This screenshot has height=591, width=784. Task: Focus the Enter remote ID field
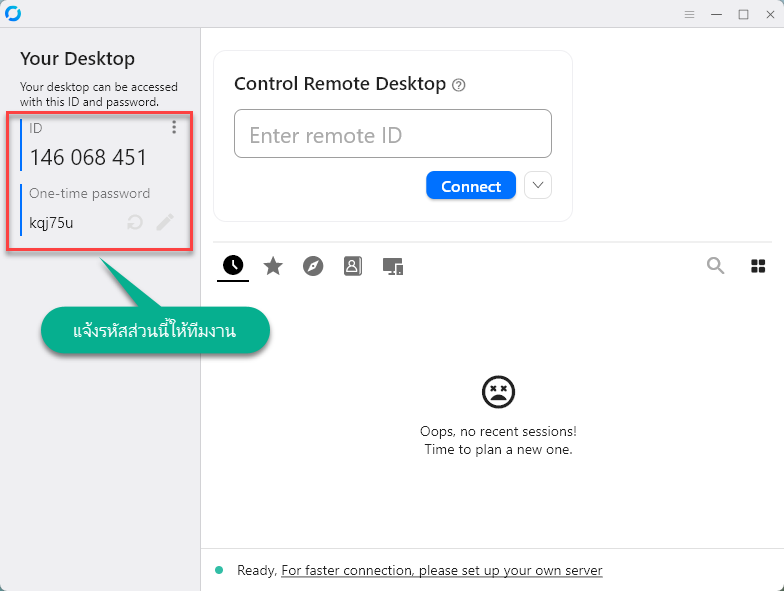(392, 134)
